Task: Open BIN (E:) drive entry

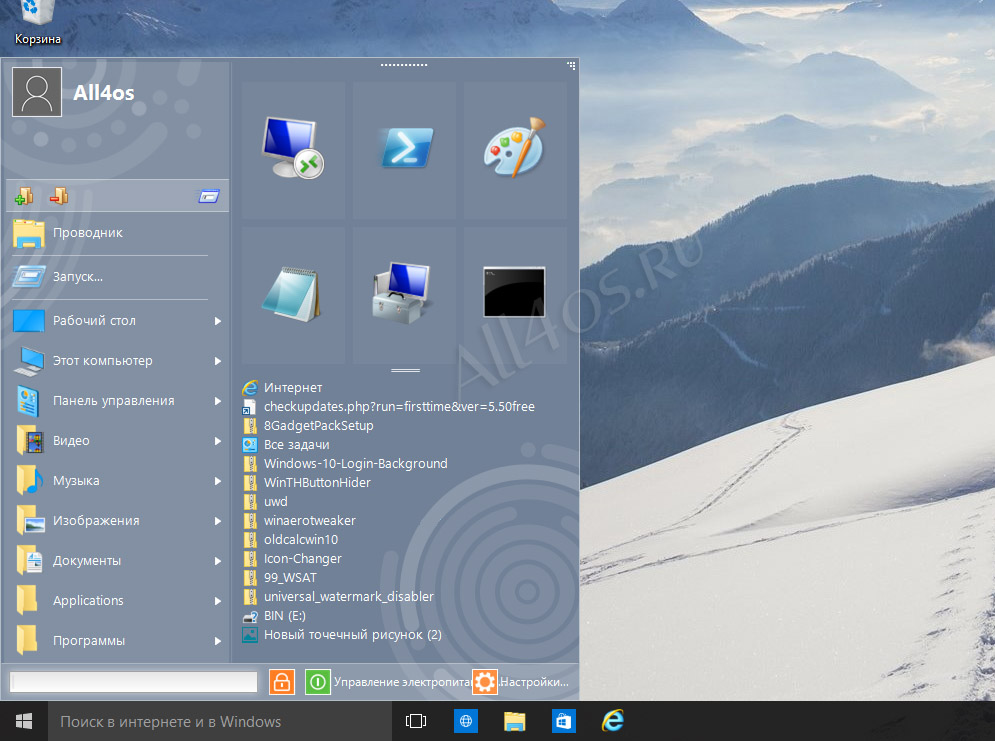Action: click(x=274, y=616)
